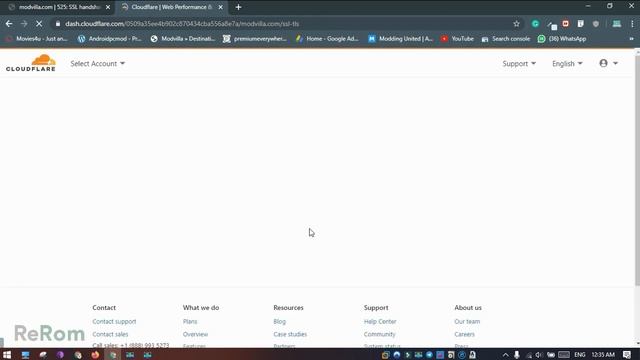Screen dimensions: 640x360
Task: Open the Community footer link
Action: [380, 334]
